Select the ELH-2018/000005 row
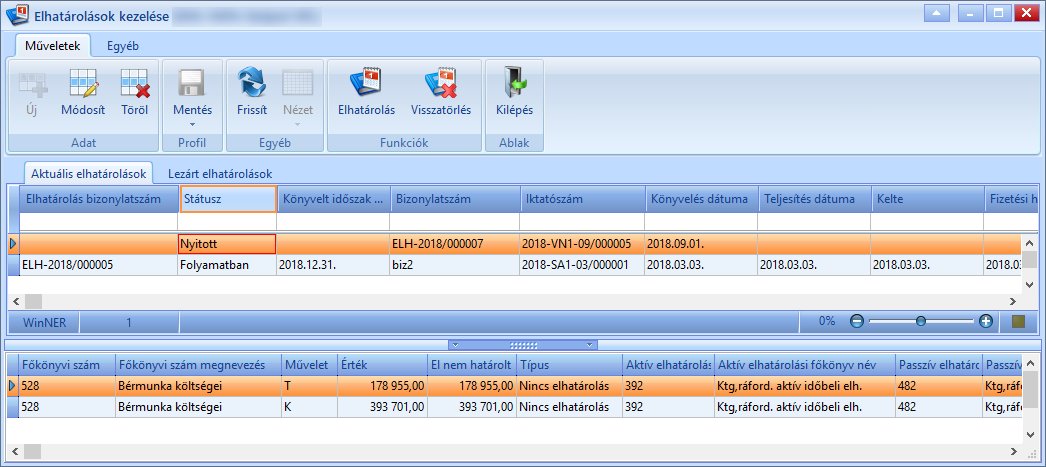1046x467 pixels. click(514, 265)
